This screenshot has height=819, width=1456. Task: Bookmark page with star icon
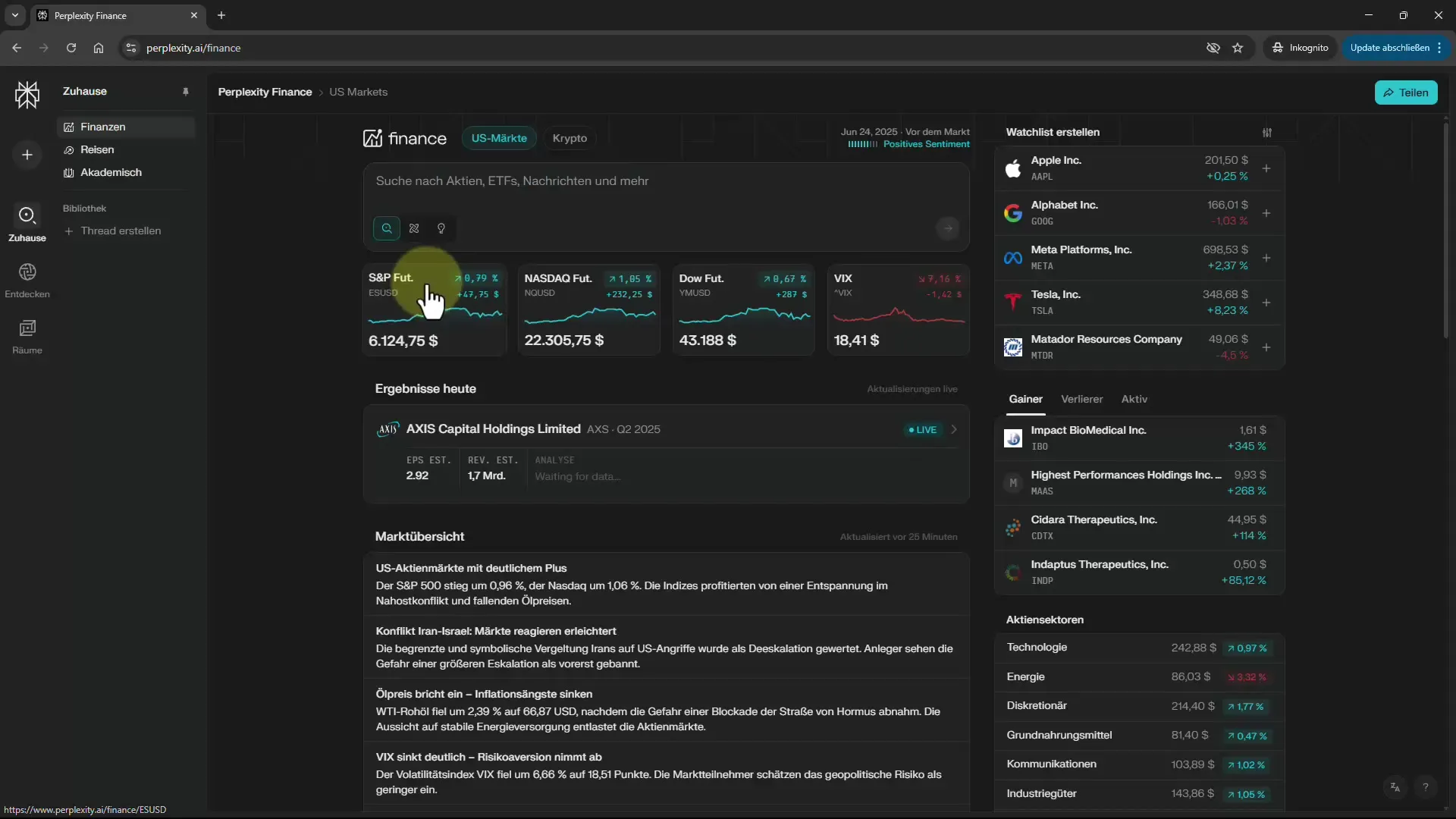[x=1238, y=48]
